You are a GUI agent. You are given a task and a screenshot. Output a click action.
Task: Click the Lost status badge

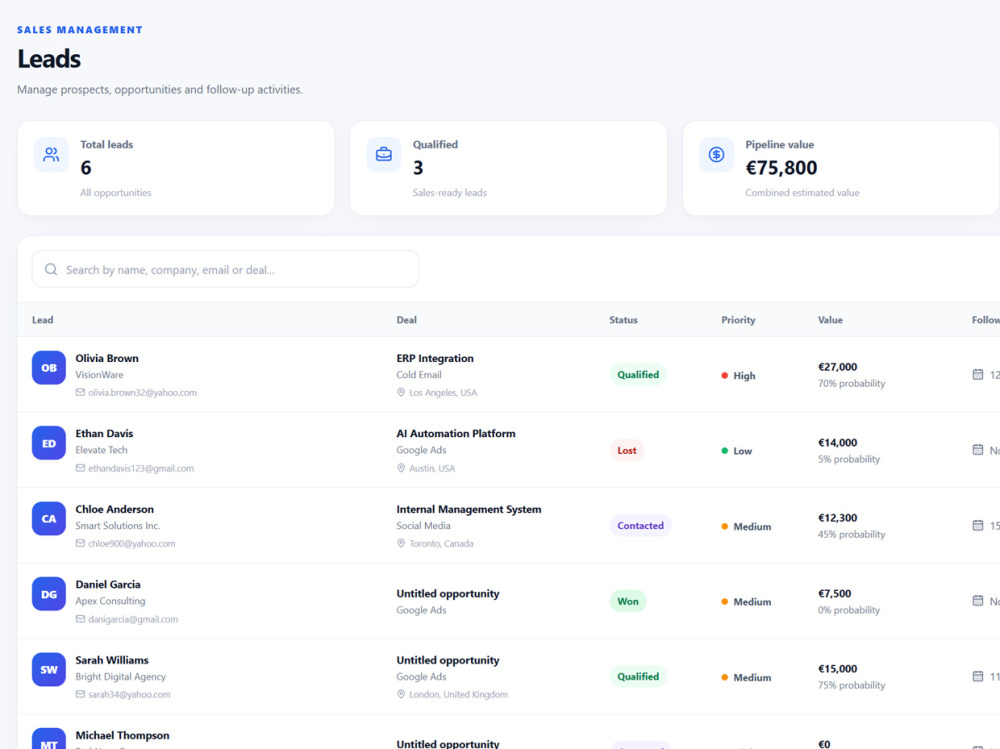(x=626, y=450)
